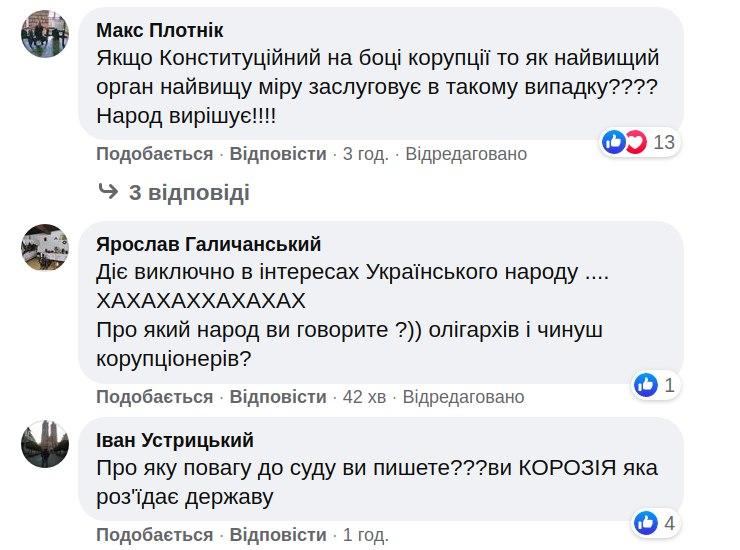This screenshot has height=550, width=740.
Task: Reply to Іван Устрицький's comment
Action: (x=278, y=535)
